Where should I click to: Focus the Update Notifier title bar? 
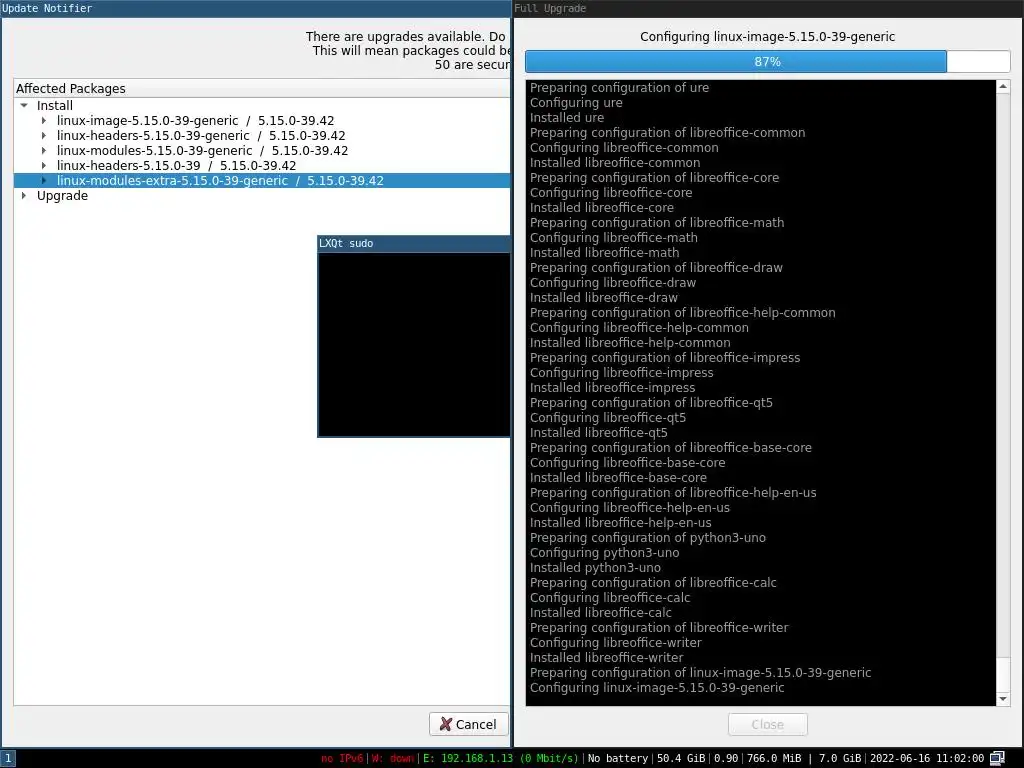255,8
